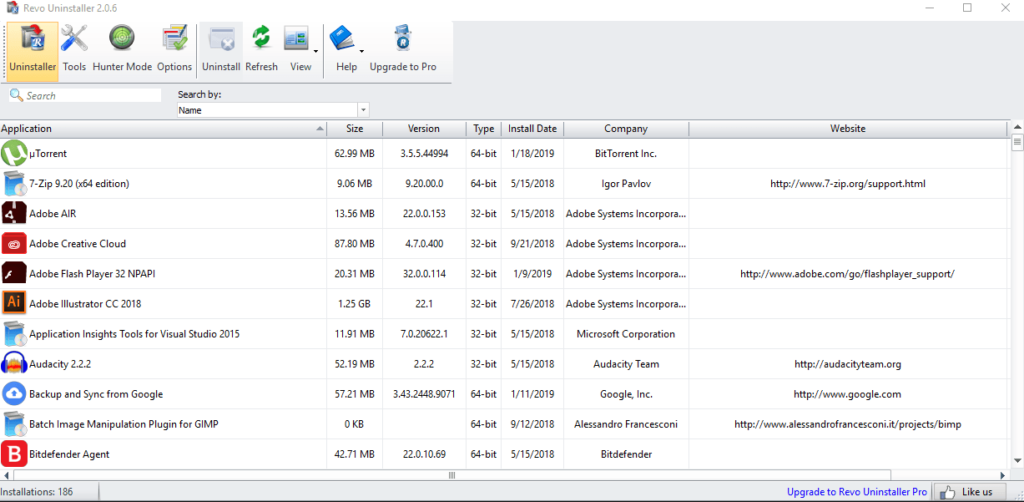The height and width of the screenshot is (502, 1024).
Task: Click the 1.25 GB size cell
Action: (x=355, y=304)
